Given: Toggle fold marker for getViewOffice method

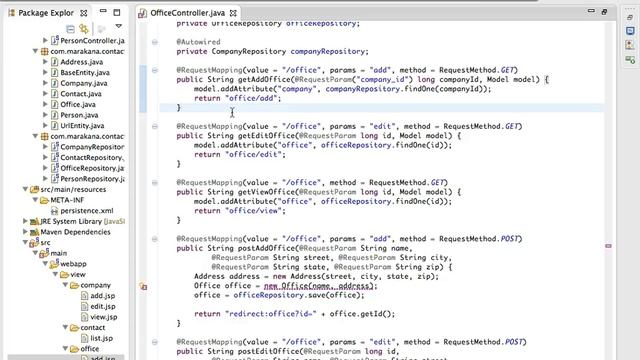Looking at the screenshot, I should click(155, 183).
